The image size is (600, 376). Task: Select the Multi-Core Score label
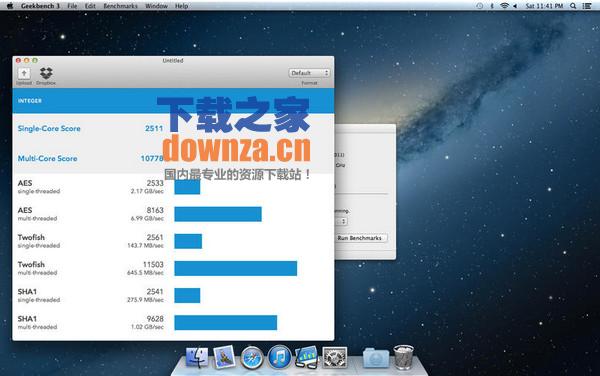click(47, 158)
